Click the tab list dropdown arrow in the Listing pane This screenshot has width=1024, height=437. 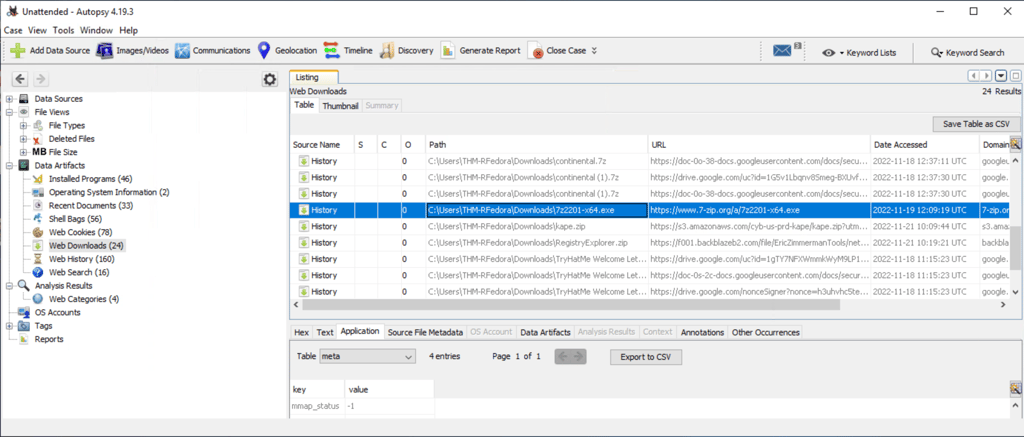pyautogui.click(x=1000, y=76)
